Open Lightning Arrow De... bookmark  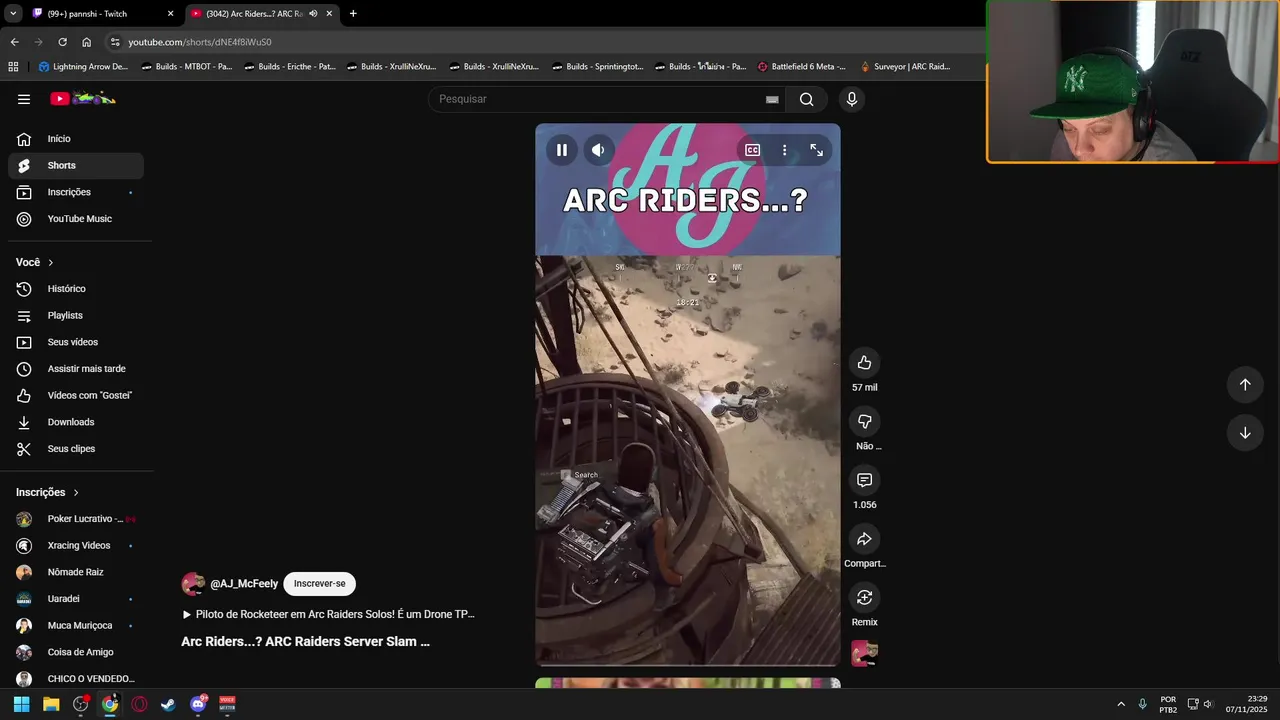pos(83,67)
